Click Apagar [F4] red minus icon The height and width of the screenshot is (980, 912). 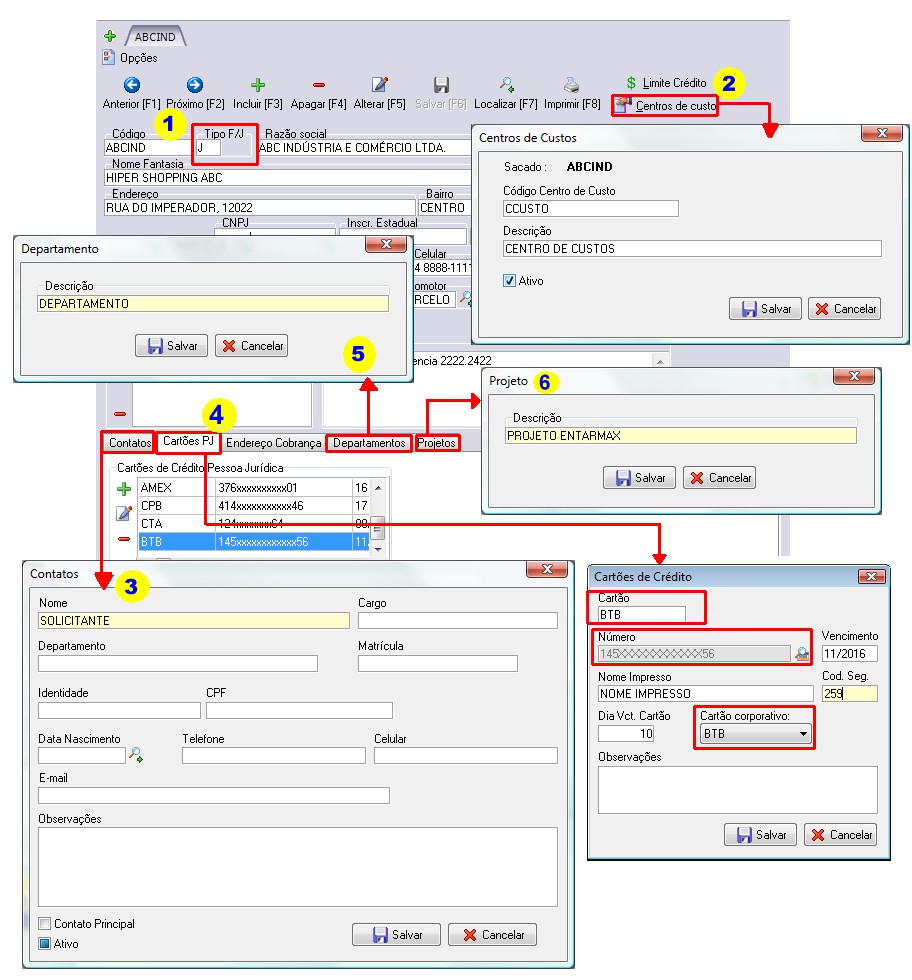click(x=319, y=85)
